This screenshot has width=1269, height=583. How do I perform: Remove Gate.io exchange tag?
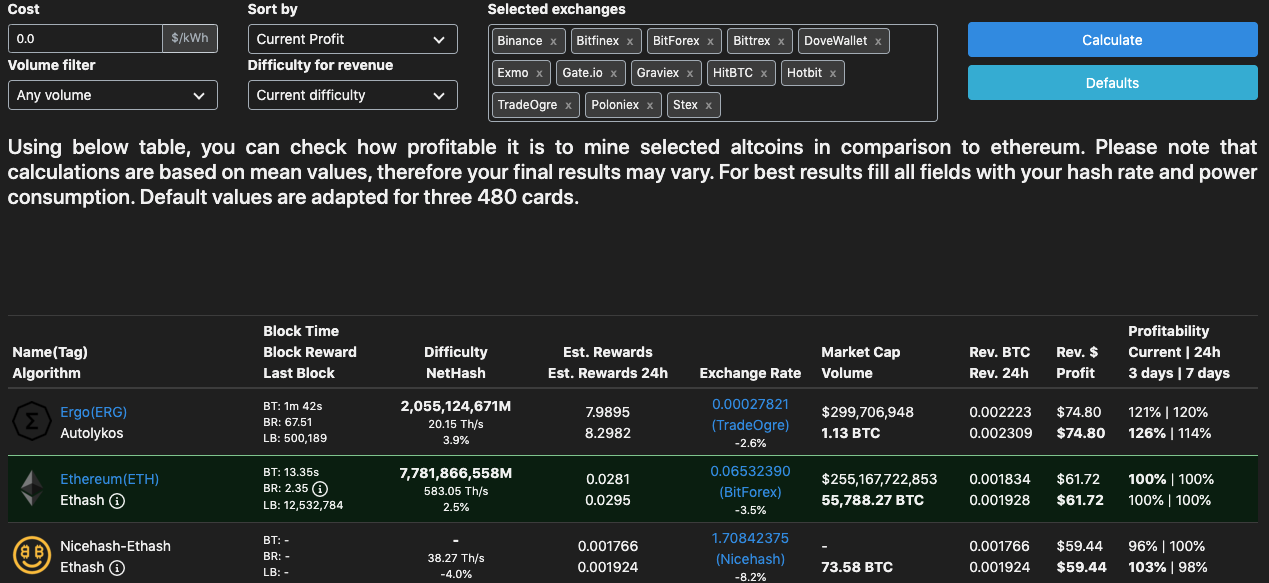(x=614, y=74)
